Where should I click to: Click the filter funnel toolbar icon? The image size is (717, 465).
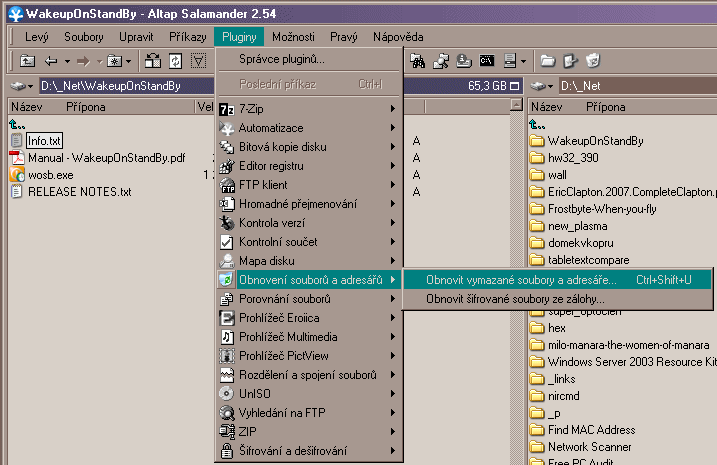click(198, 61)
